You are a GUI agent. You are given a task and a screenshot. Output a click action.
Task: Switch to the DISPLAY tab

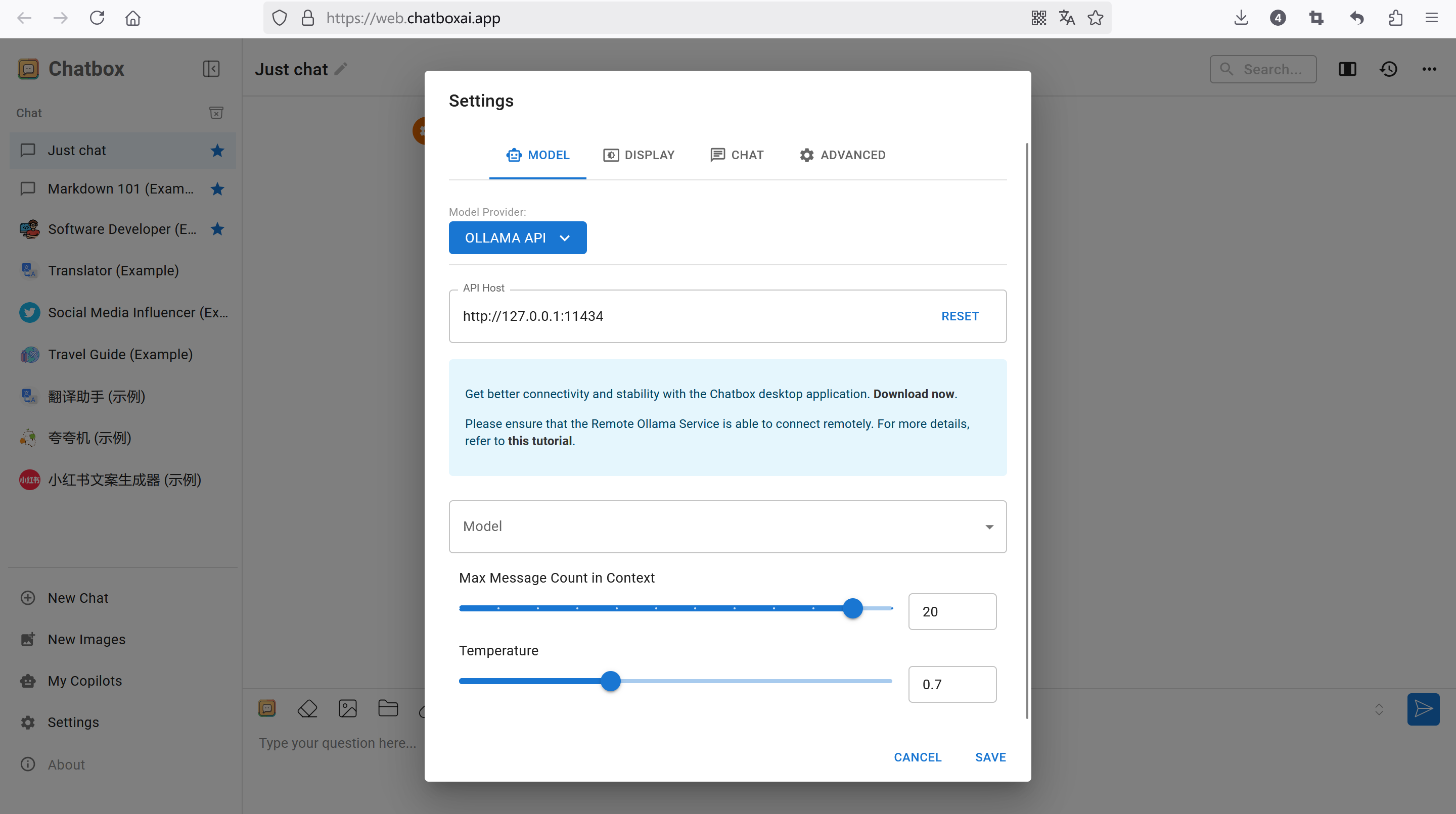coord(639,155)
